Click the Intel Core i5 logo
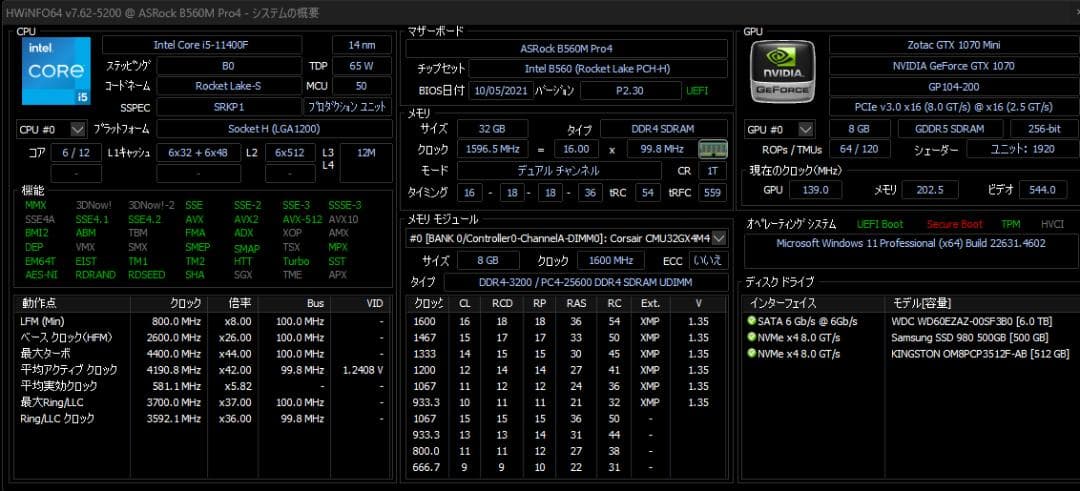Viewport: 1080px width, 491px height. pos(56,71)
